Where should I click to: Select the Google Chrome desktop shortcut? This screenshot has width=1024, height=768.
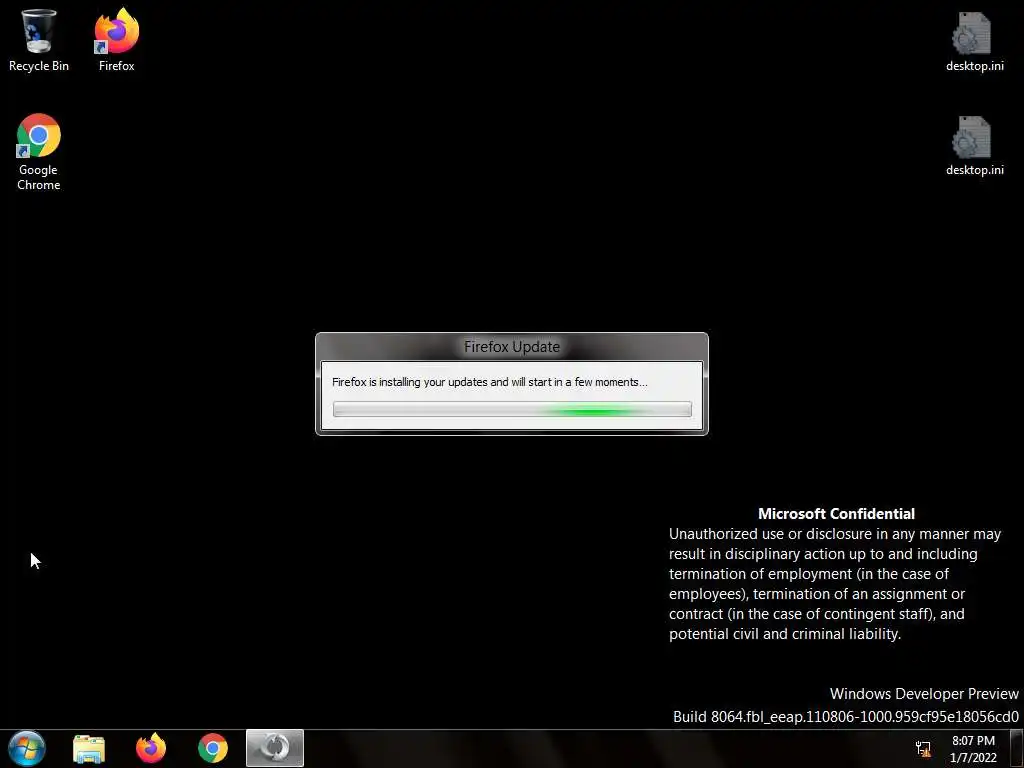coord(39,152)
